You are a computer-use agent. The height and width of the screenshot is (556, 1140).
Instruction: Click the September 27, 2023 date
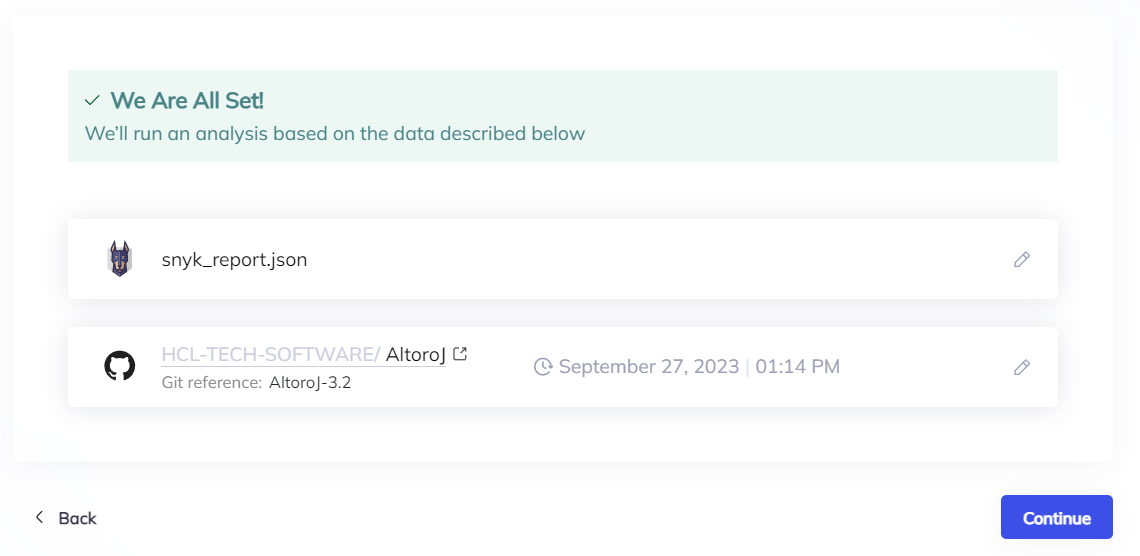coord(649,367)
